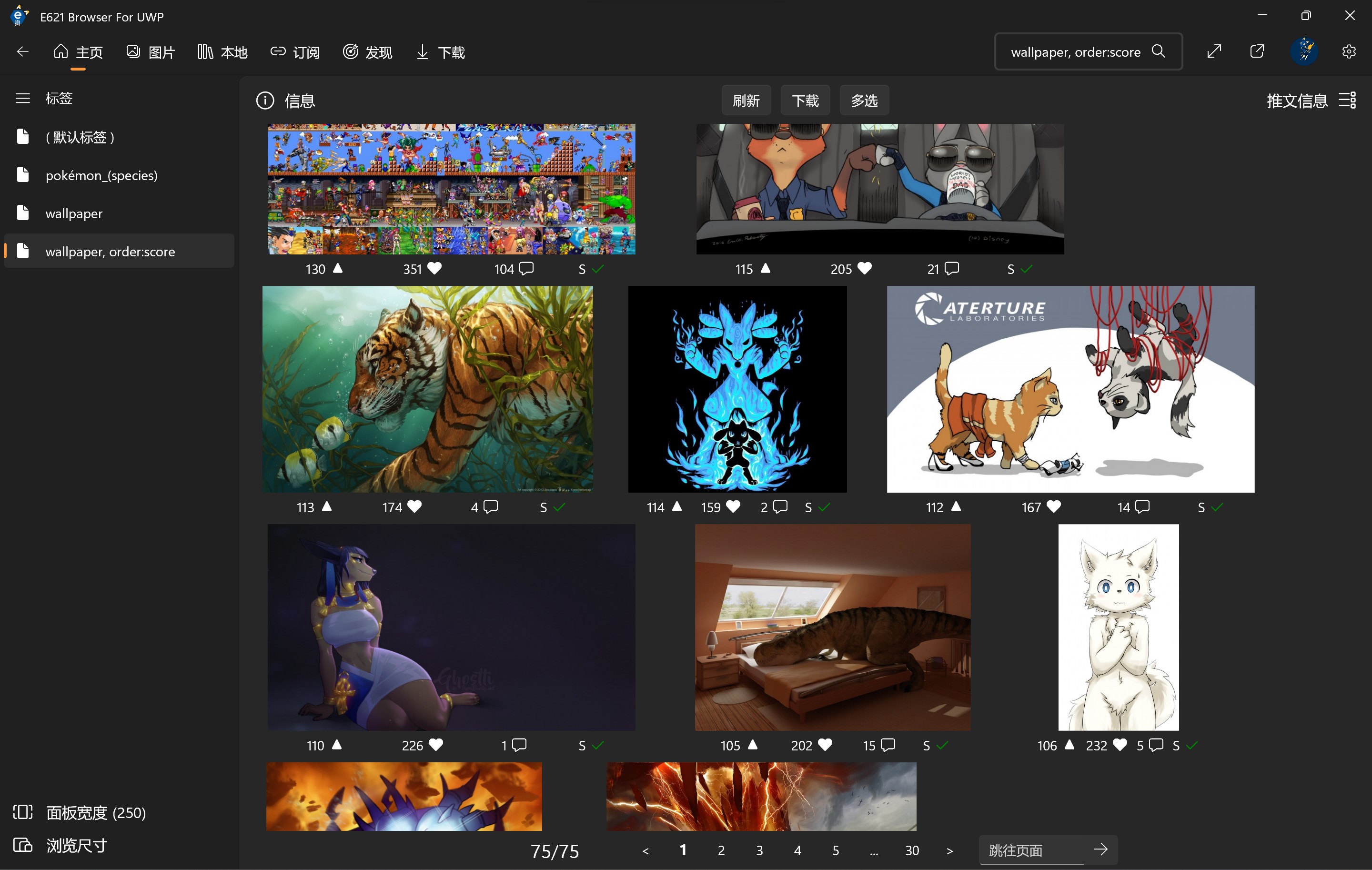Image resolution: width=1372 pixels, height=870 pixels.
Task: Favorite the Anubis image with 226 hearts
Action: (x=436, y=745)
